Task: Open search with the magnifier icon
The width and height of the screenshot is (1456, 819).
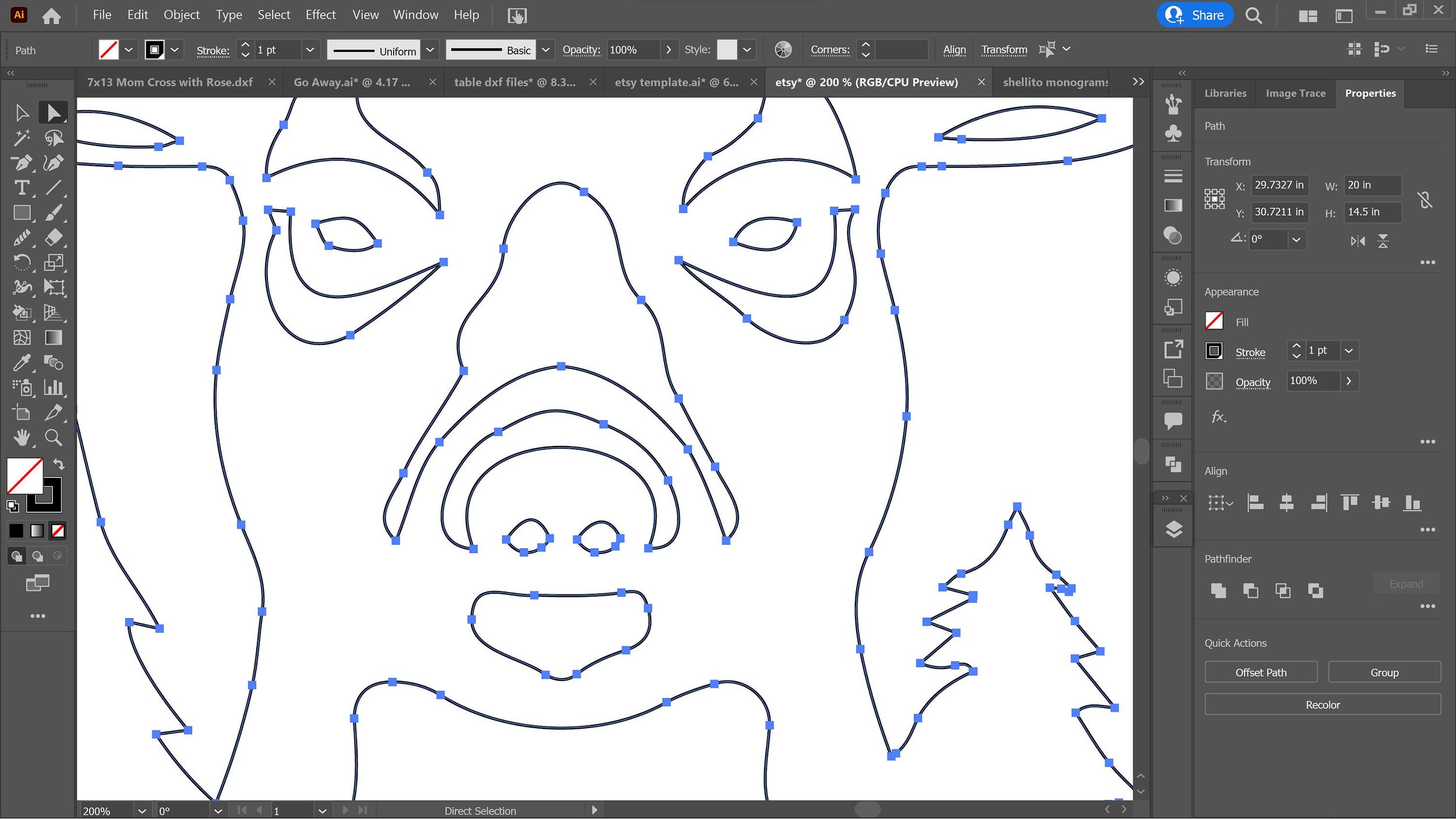Action: [1253, 16]
